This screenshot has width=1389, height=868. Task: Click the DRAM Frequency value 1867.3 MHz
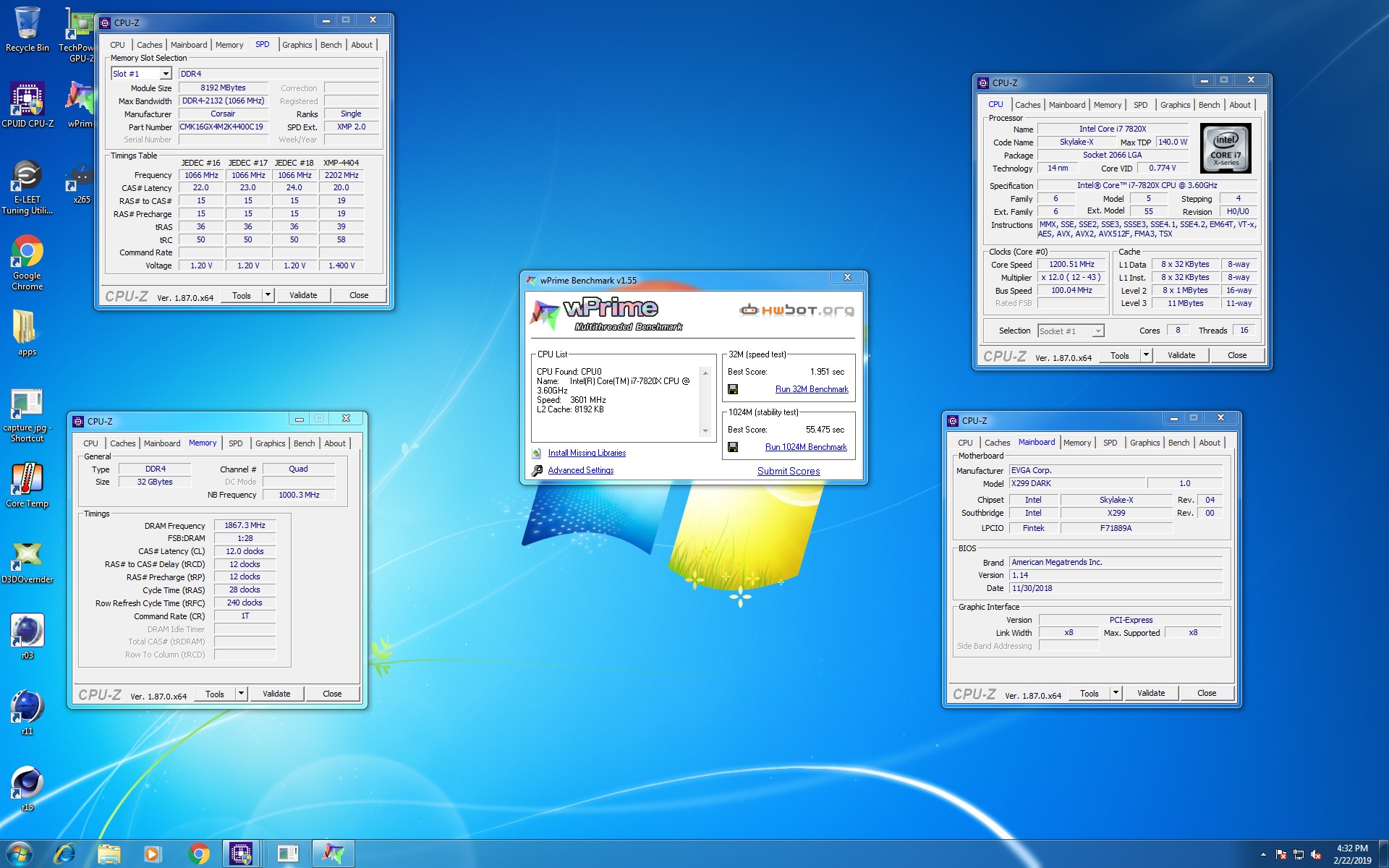[245, 526]
